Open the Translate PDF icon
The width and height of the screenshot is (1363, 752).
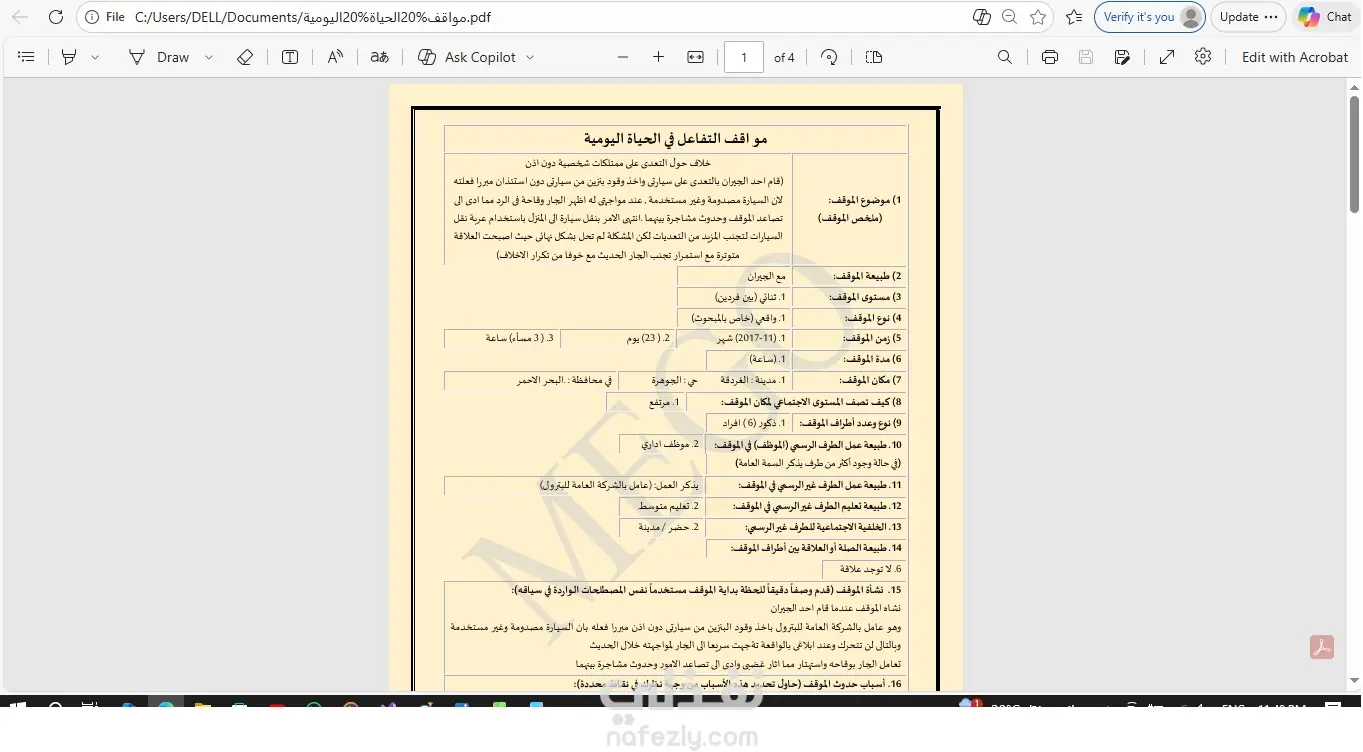(x=379, y=57)
